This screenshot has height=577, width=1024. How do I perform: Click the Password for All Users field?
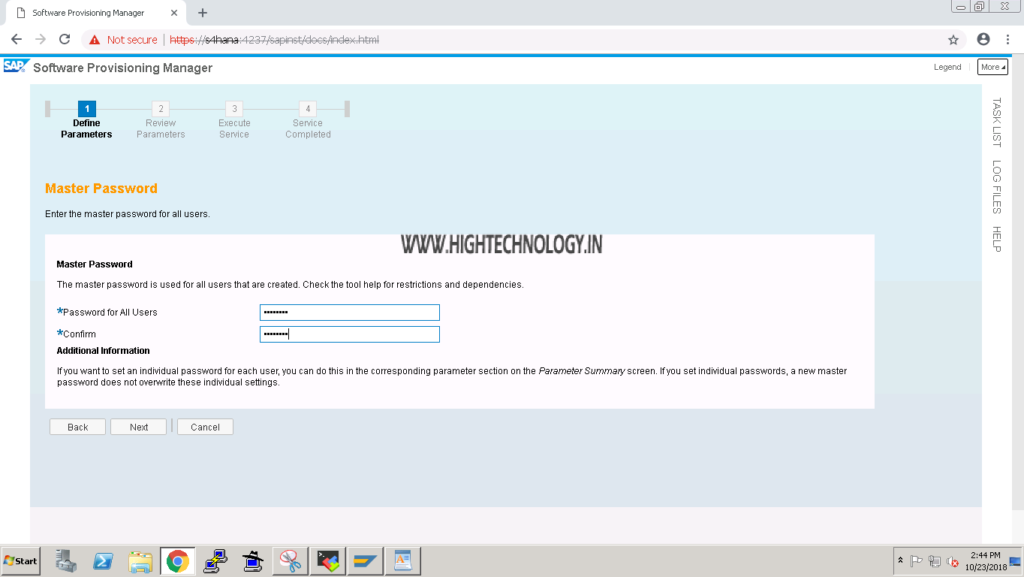(349, 313)
